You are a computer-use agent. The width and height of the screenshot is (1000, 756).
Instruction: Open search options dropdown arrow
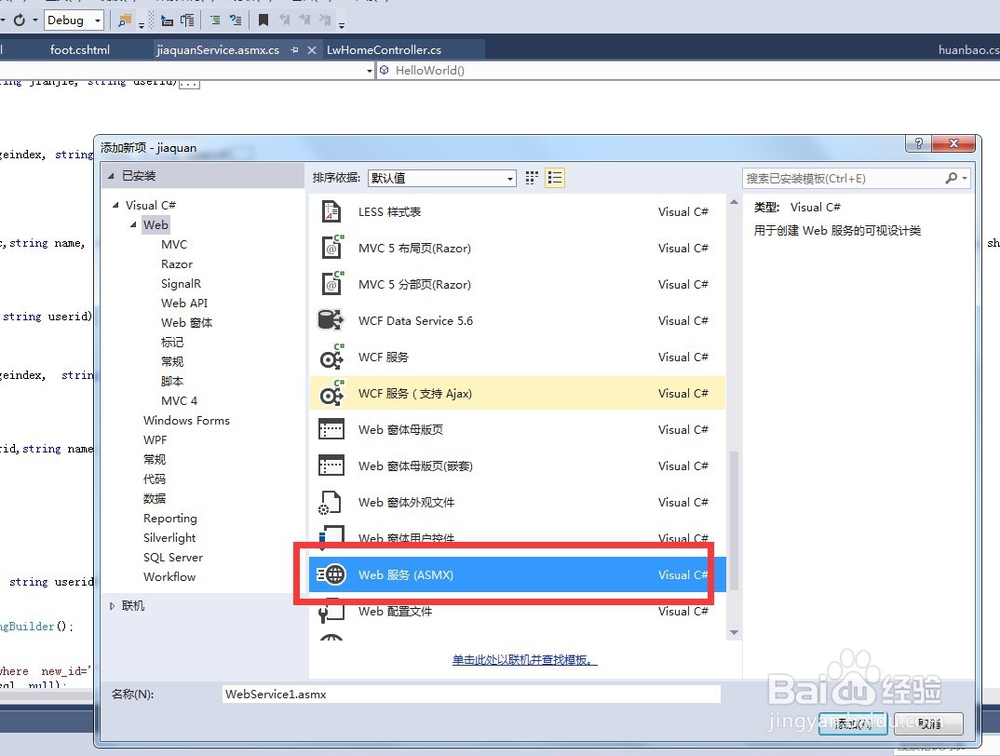click(964, 179)
